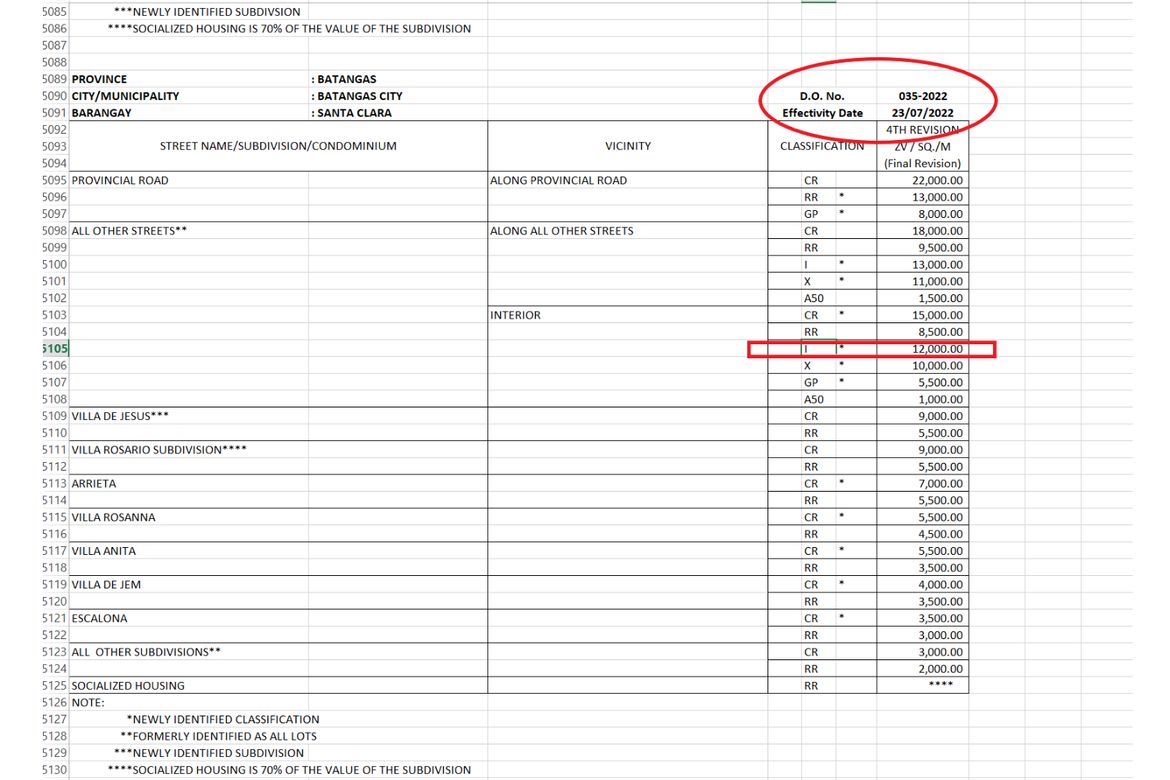Click the 'ALONG PROVINCIAL ROAD' vicinity cell
Screen dimensions: 1170x780
(x=558, y=181)
